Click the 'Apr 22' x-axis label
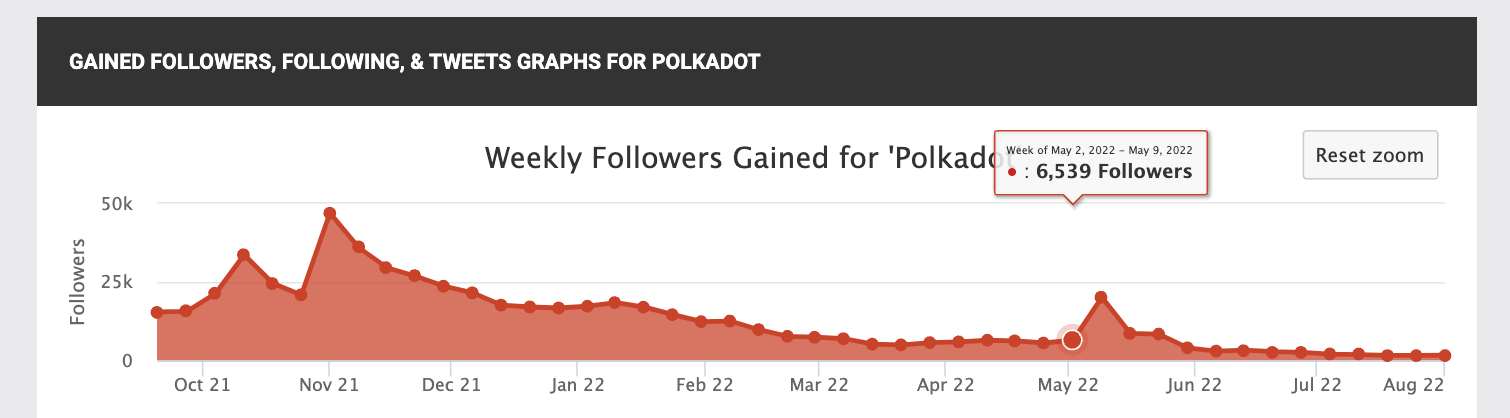The height and width of the screenshot is (418, 1510). [x=945, y=383]
